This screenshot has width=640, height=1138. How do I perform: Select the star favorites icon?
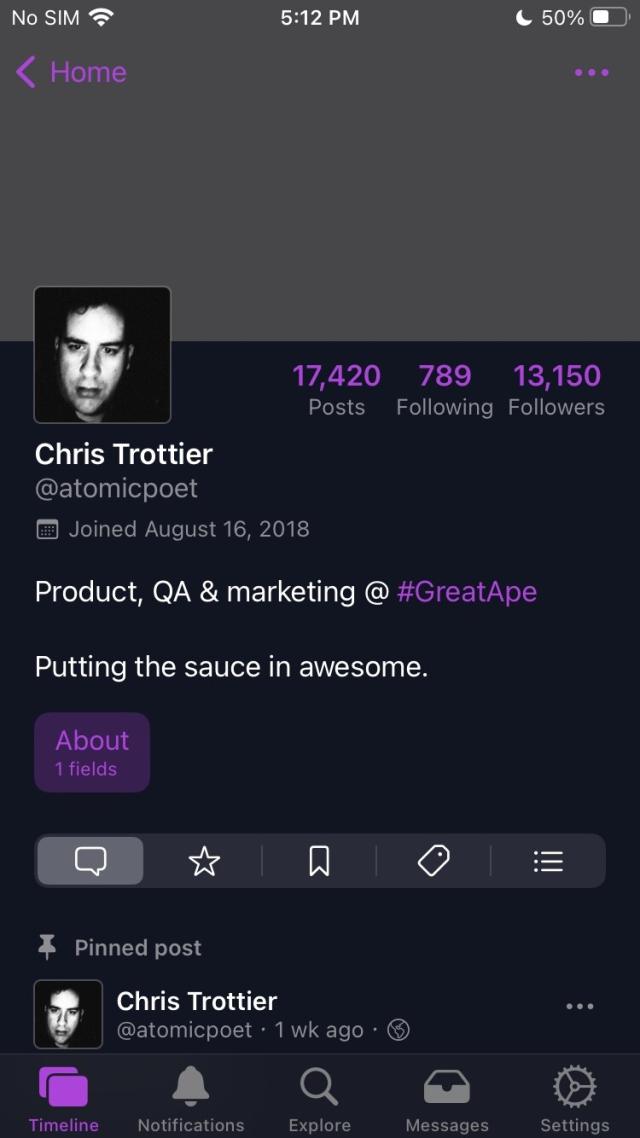[x=204, y=860]
